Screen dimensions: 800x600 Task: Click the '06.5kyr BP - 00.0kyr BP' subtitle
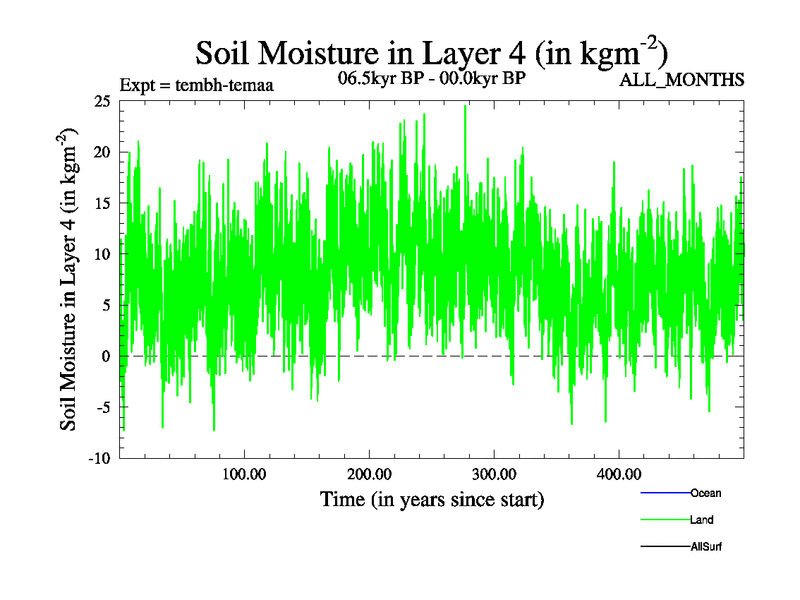pos(432,78)
